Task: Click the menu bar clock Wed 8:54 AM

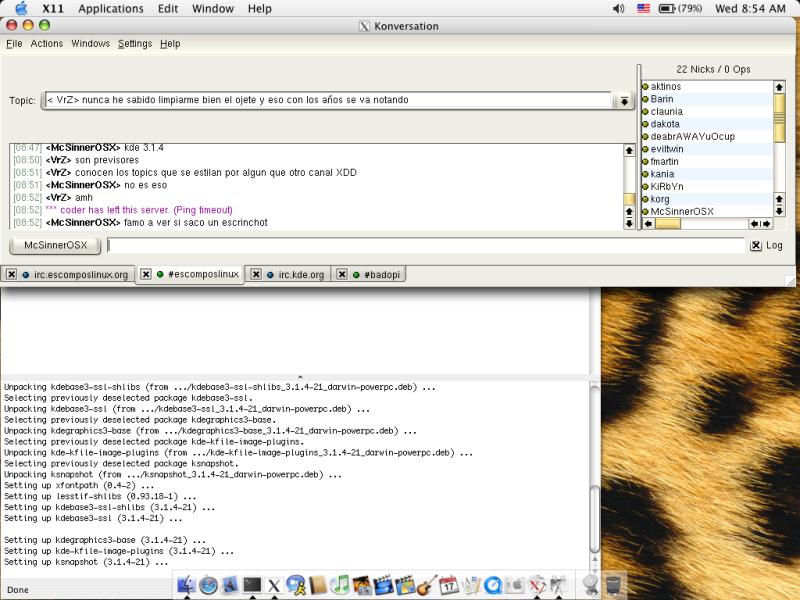Action: click(x=750, y=9)
